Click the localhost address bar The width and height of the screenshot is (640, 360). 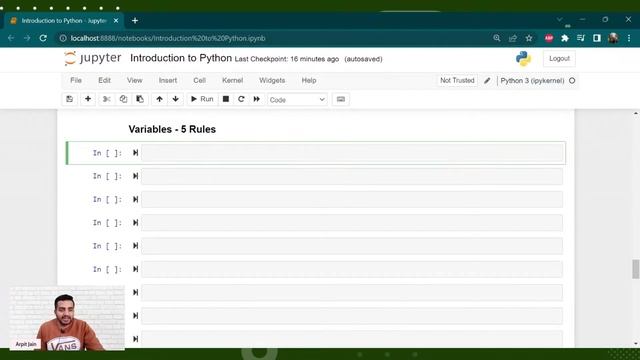pyautogui.click(x=273, y=38)
